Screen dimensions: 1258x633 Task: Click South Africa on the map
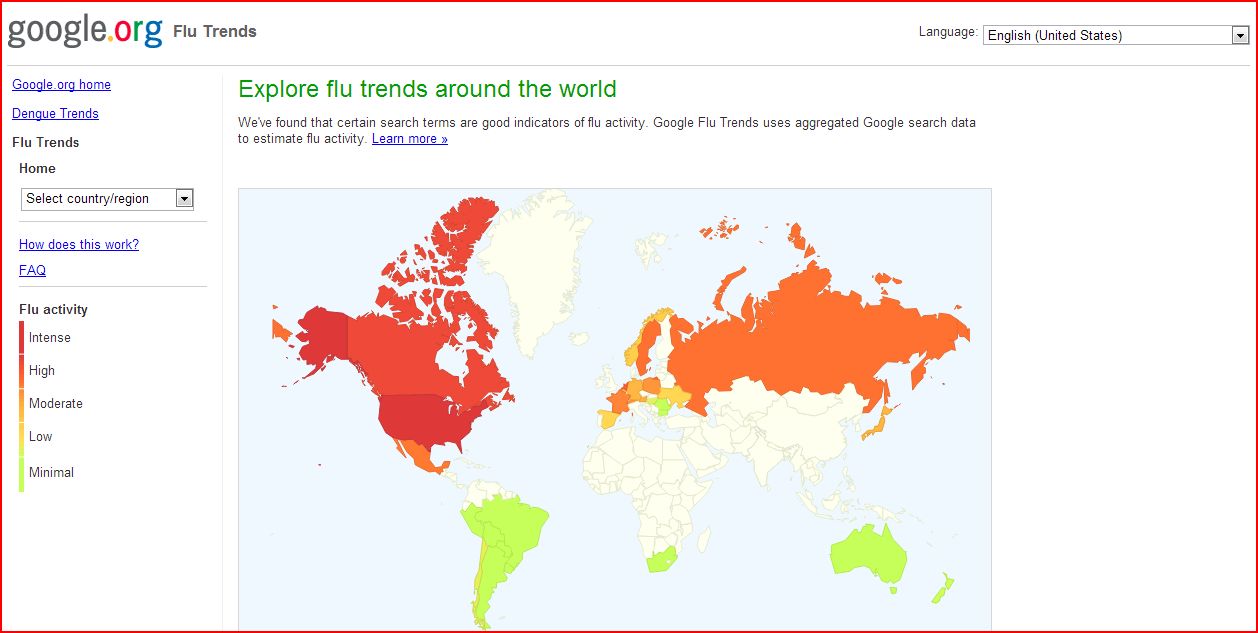pyautogui.click(x=661, y=558)
